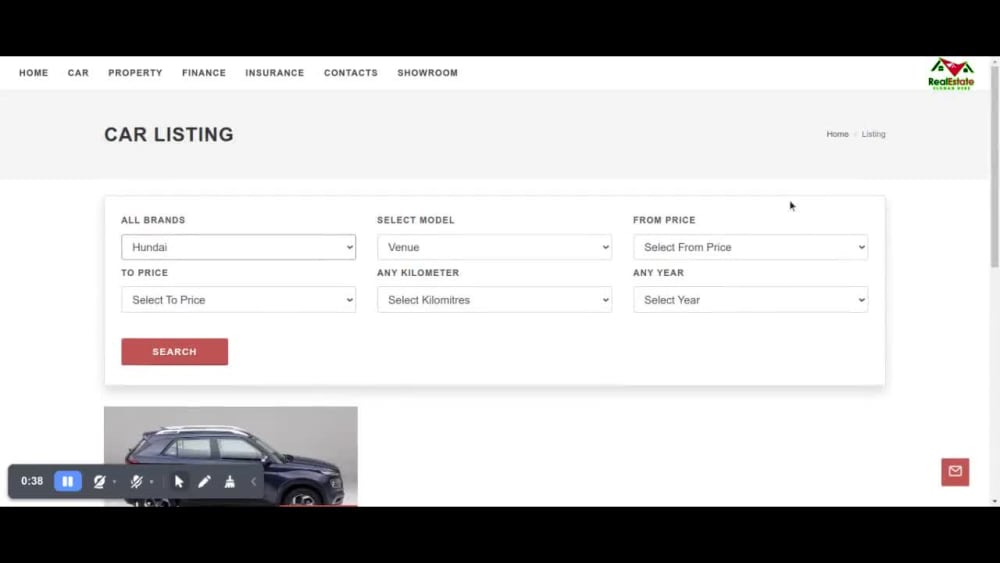
Task: Open the Select Year dropdown
Action: (x=750, y=300)
